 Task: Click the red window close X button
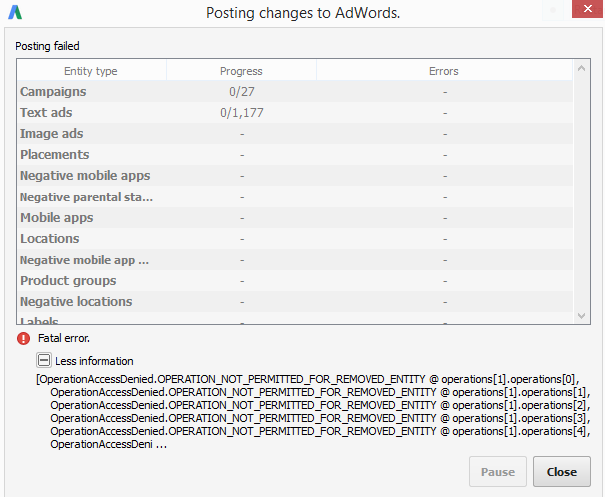tap(587, 9)
